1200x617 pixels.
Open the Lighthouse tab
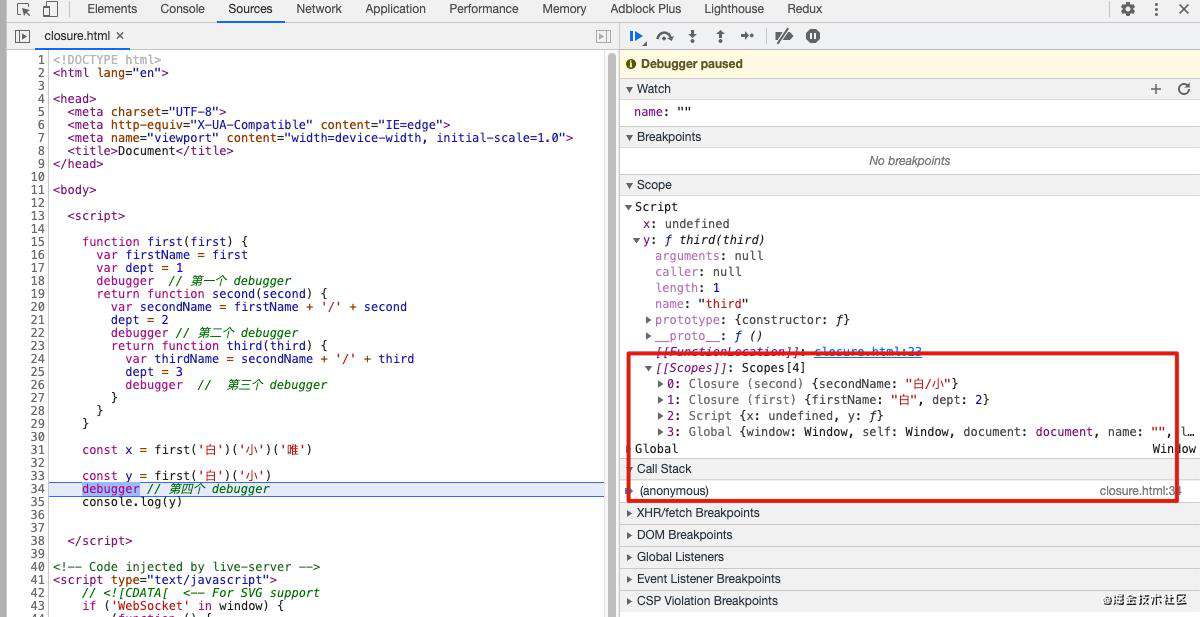tap(734, 9)
